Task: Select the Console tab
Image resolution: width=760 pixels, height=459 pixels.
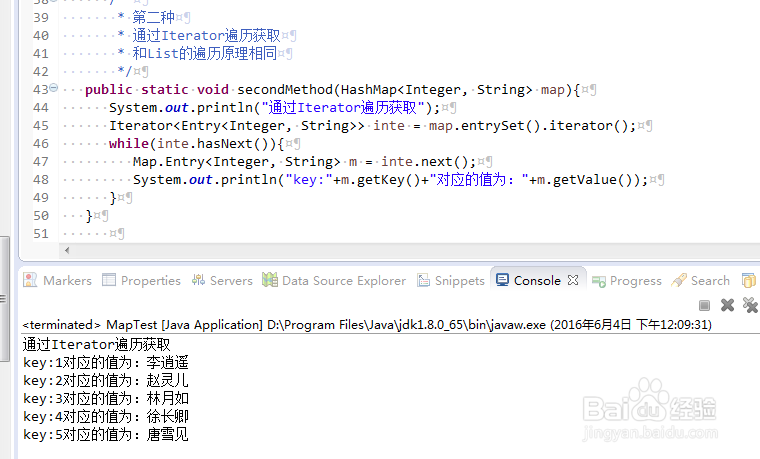Action: tap(536, 281)
